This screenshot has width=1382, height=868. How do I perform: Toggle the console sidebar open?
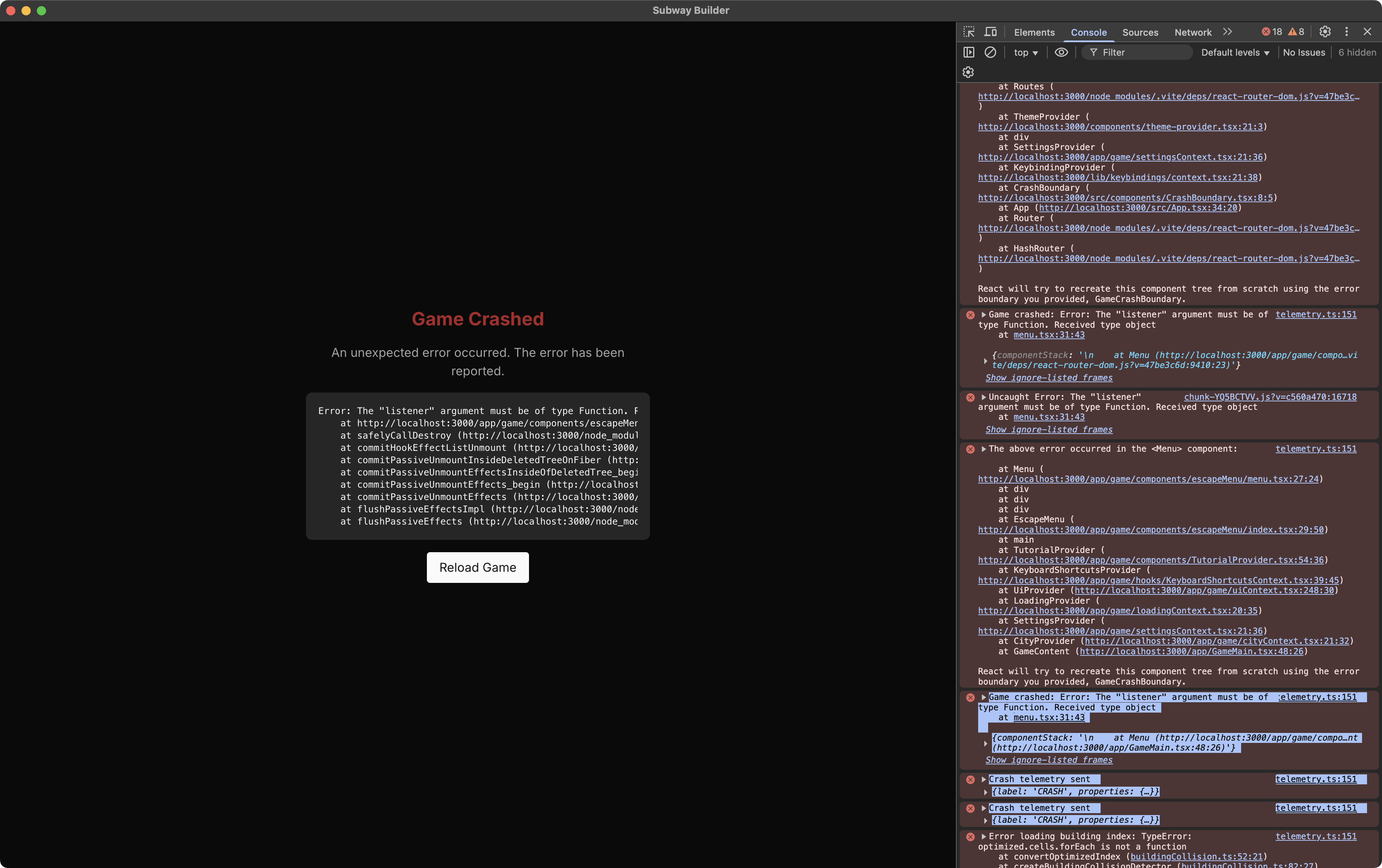(969, 52)
